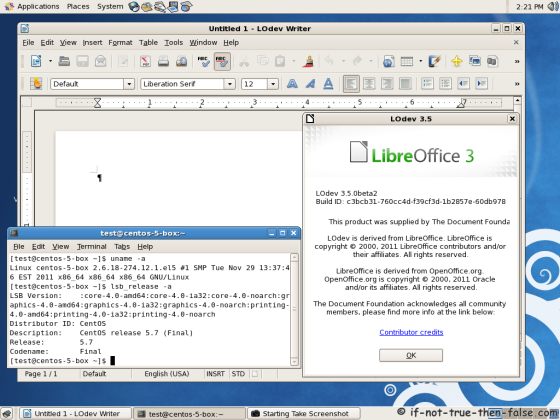Toggle Numbering list icon
Viewport: 560px width, 420px height.
click(x=428, y=84)
